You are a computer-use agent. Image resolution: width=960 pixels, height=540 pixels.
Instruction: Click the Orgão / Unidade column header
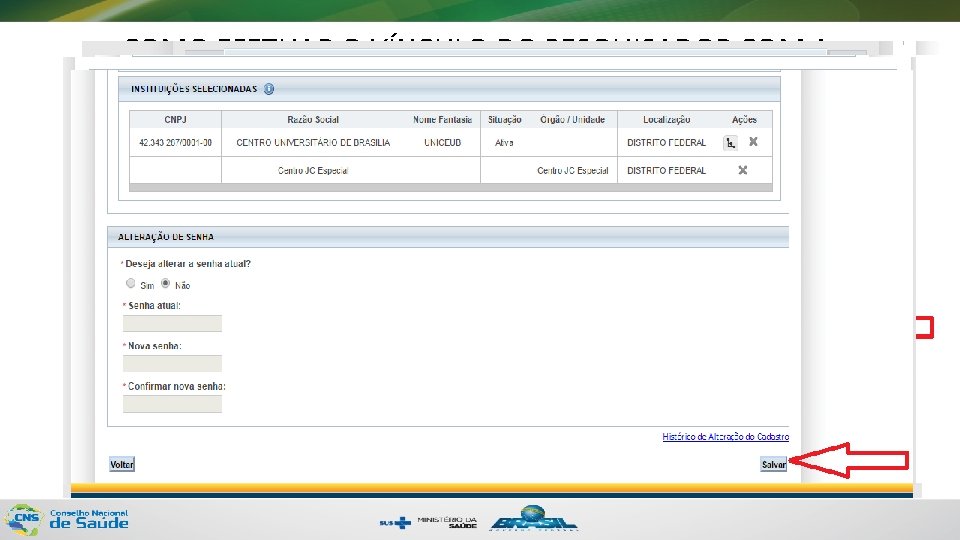tap(572, 119)
